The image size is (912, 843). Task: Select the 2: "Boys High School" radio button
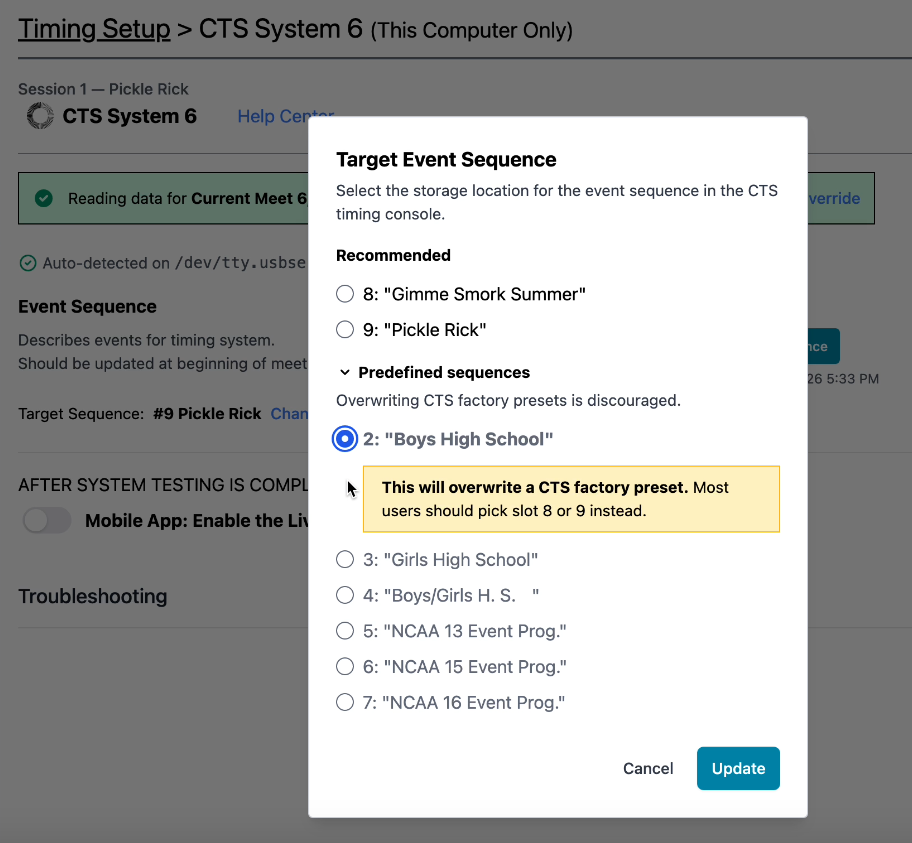[x=345, y=439]
